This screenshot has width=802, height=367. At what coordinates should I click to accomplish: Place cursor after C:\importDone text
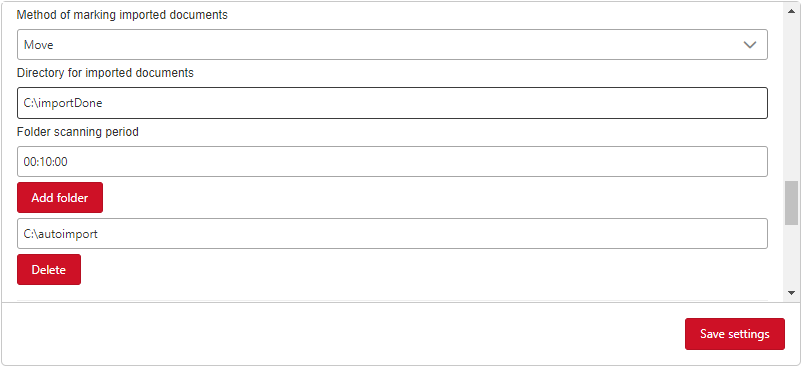(104, 103)
